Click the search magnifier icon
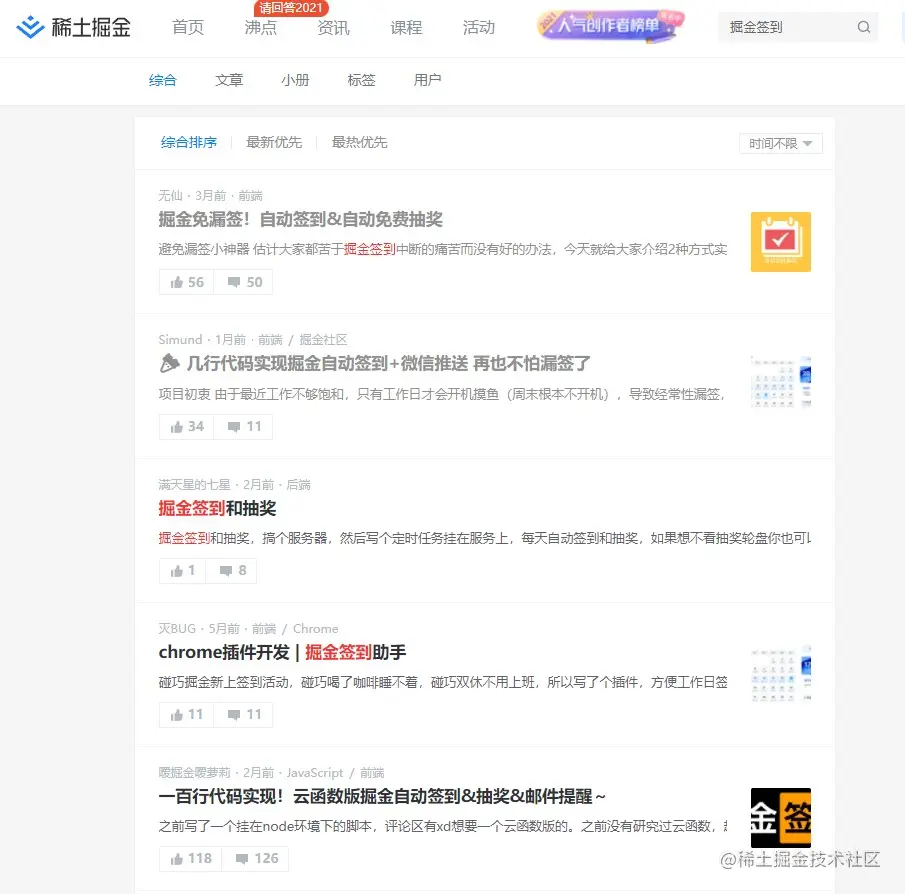 click(x=863, y=27)
